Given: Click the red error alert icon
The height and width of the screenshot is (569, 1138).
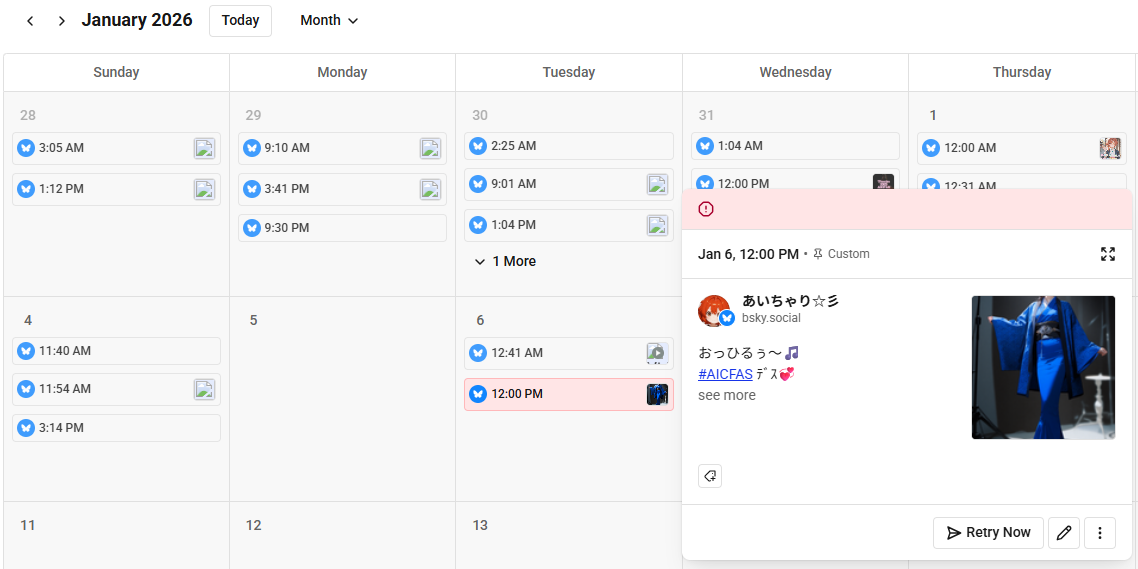Looking at the screenshot, I should [x=706, y=209].
